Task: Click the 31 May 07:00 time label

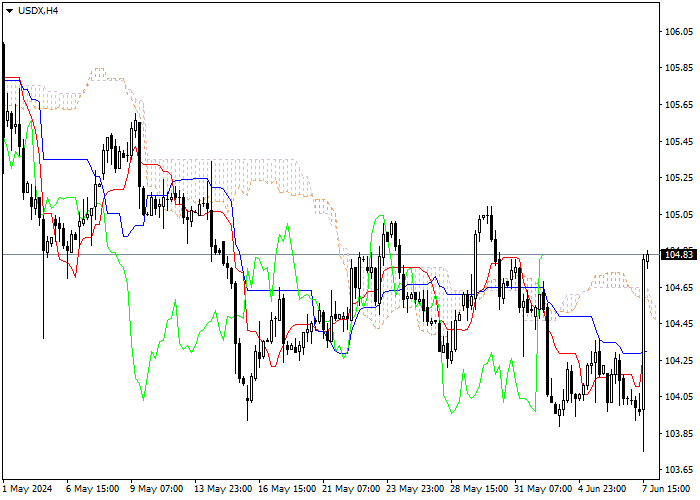Action: point(543,489)
